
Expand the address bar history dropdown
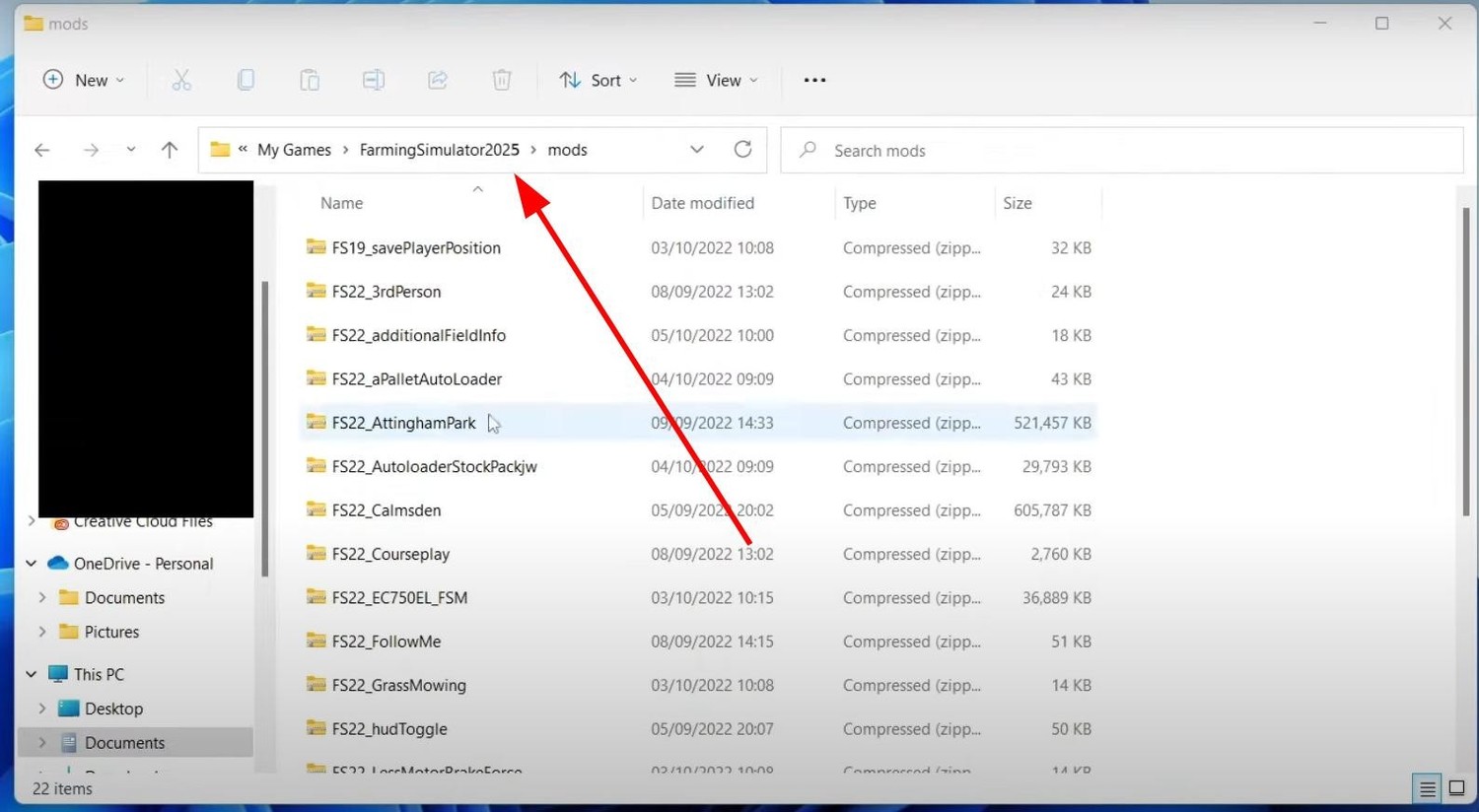click(x=697, y=149)
